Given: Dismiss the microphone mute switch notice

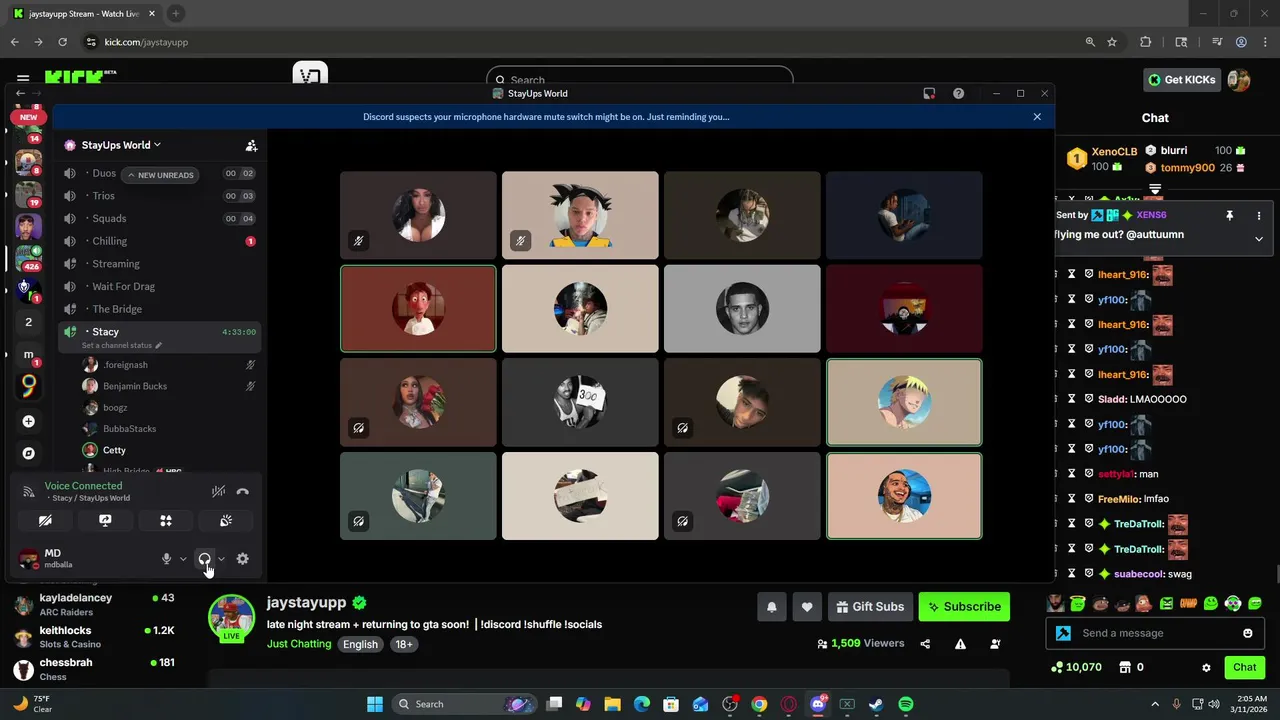Looking at the screenshot, I should pyautogui.click(x=1037, y=117).
